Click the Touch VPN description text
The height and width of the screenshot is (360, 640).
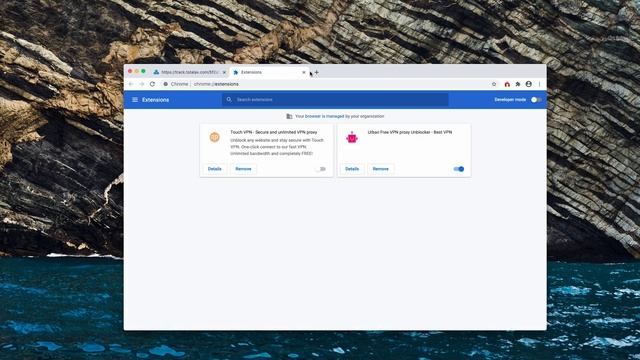(277, 147)
